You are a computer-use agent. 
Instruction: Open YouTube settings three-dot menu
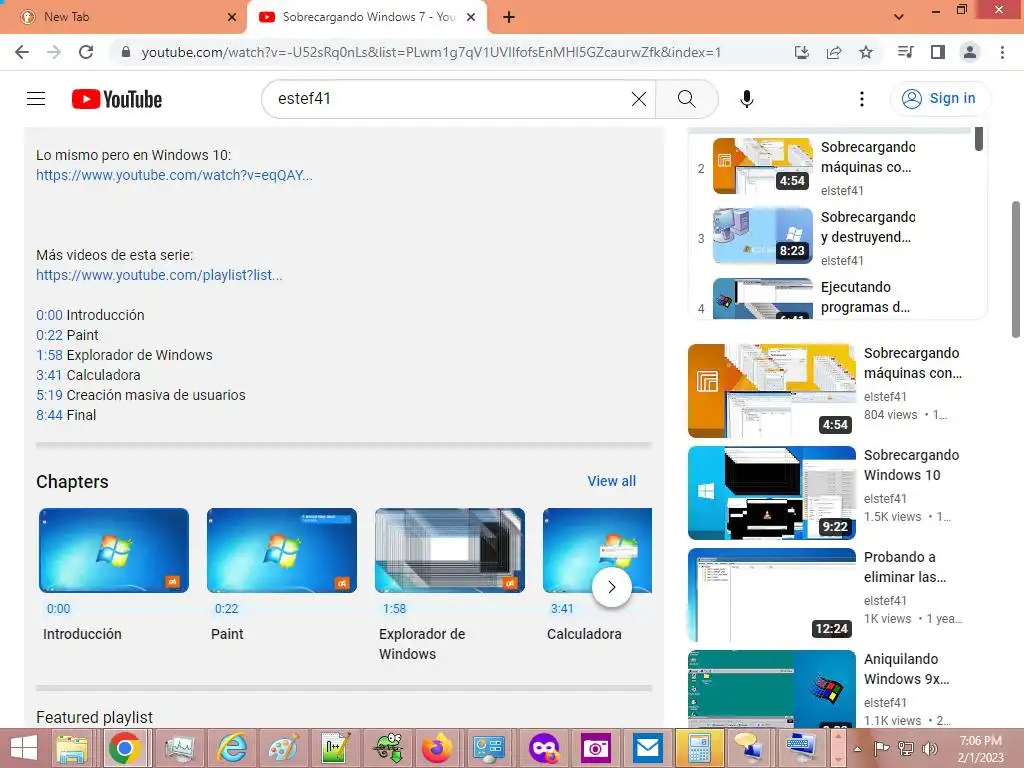[x=861, y=99]
